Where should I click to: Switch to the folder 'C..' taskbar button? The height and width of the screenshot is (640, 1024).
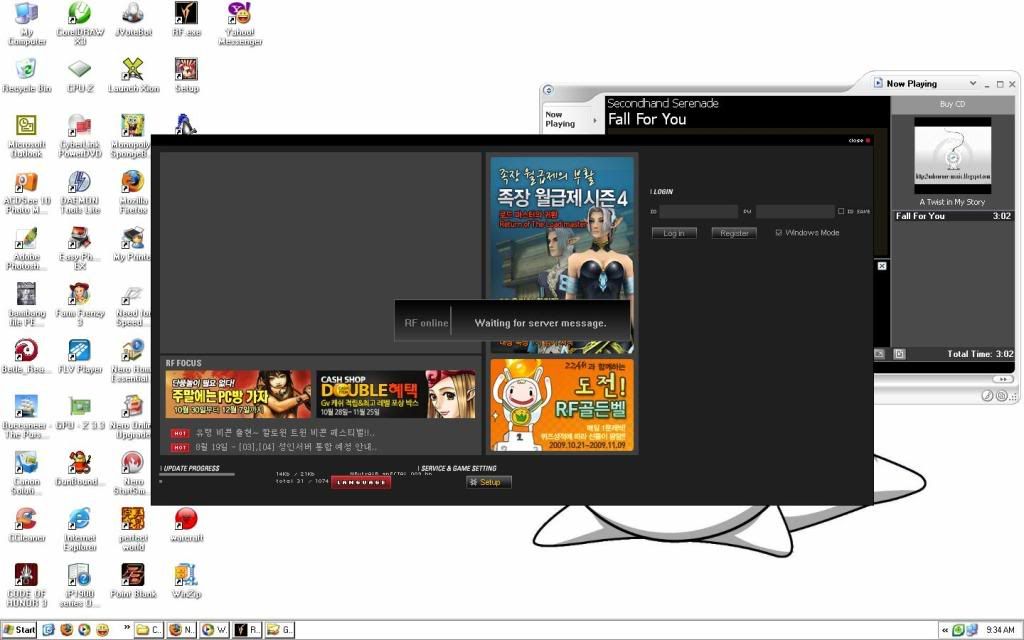coord(150,630)
